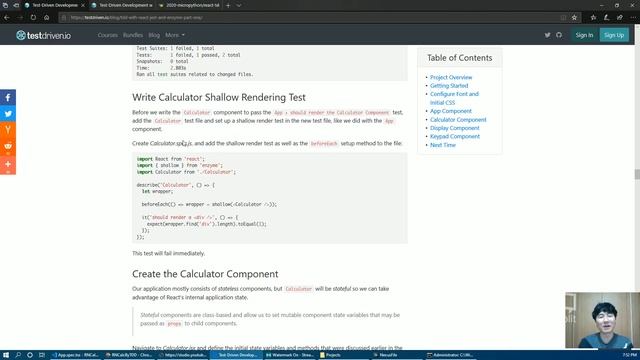Click the browser address bar URL

[136, 18]
